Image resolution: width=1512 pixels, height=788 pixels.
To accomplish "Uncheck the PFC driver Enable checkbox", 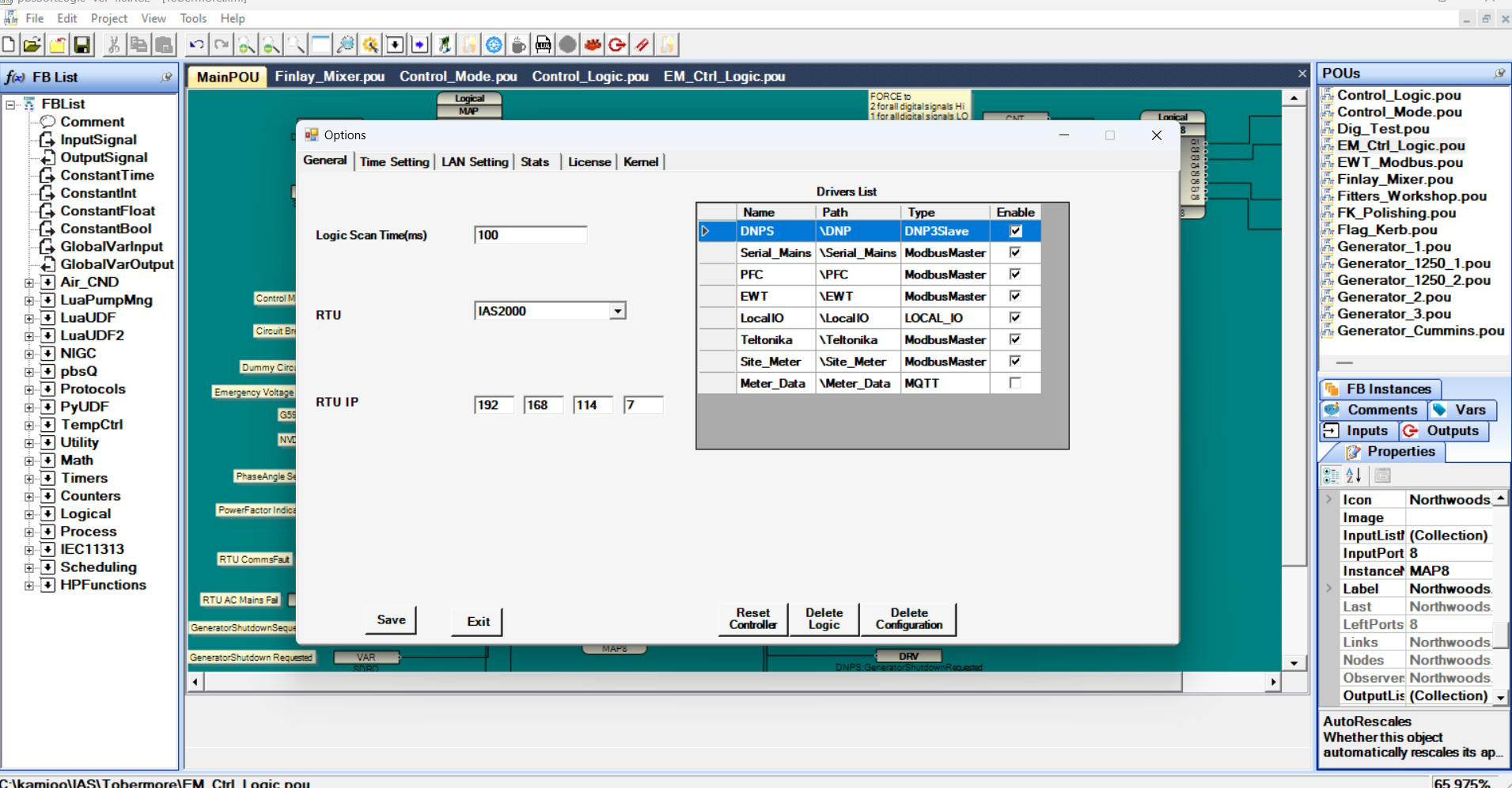I will pyautogui.click(x=1015, y=275).
